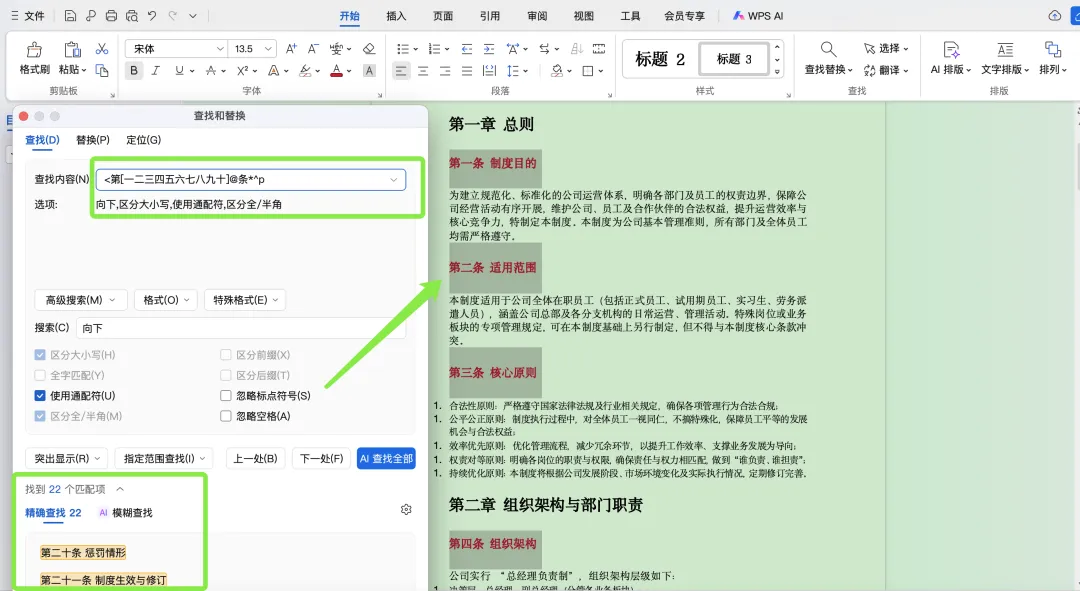Image resolution: width=1080 pixels, height=591 pixels.
Task: Click the Copy icon below scissors
Action: 102,70
